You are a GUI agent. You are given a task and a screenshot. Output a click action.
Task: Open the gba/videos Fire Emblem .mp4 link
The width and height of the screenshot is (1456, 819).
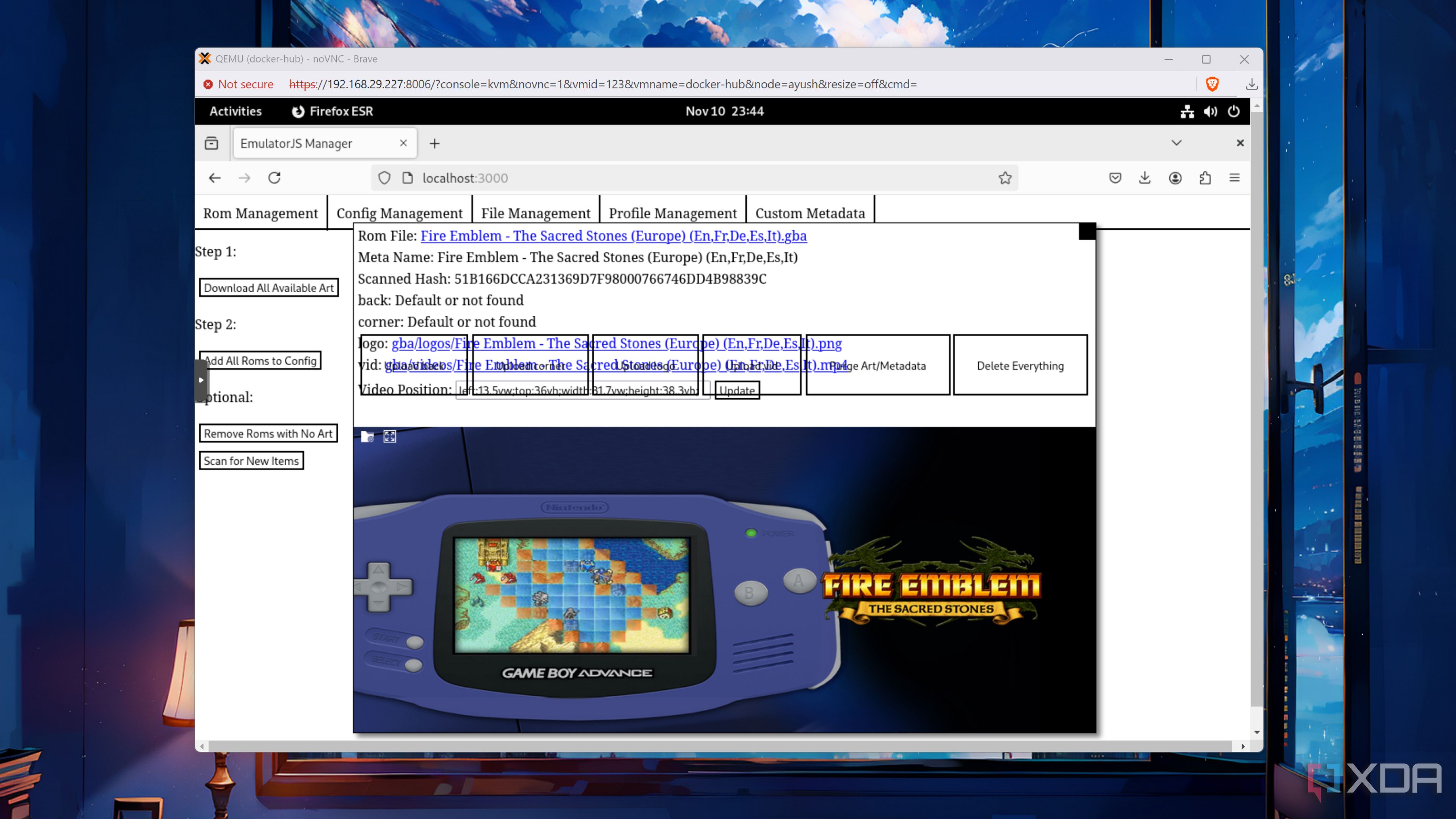[x=616, y=365]
